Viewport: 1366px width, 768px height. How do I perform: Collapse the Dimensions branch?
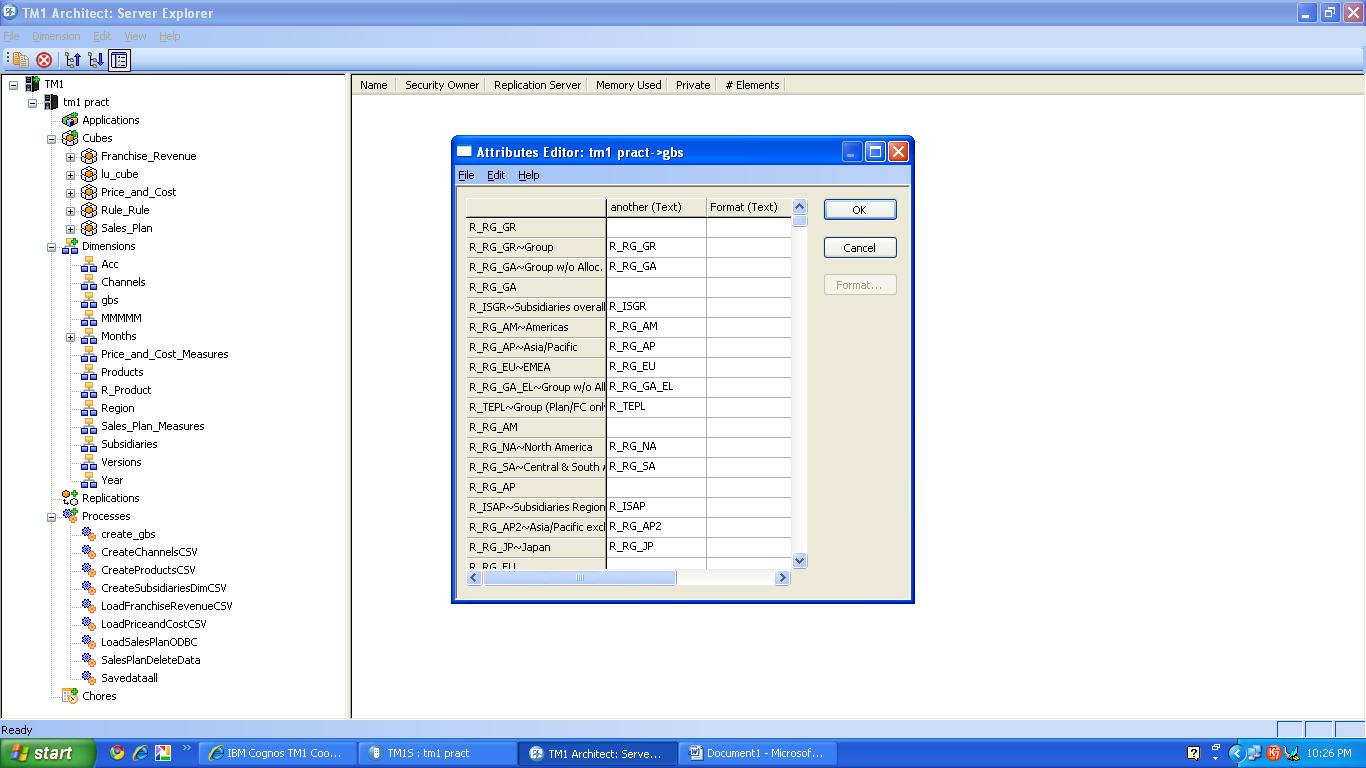52,247
